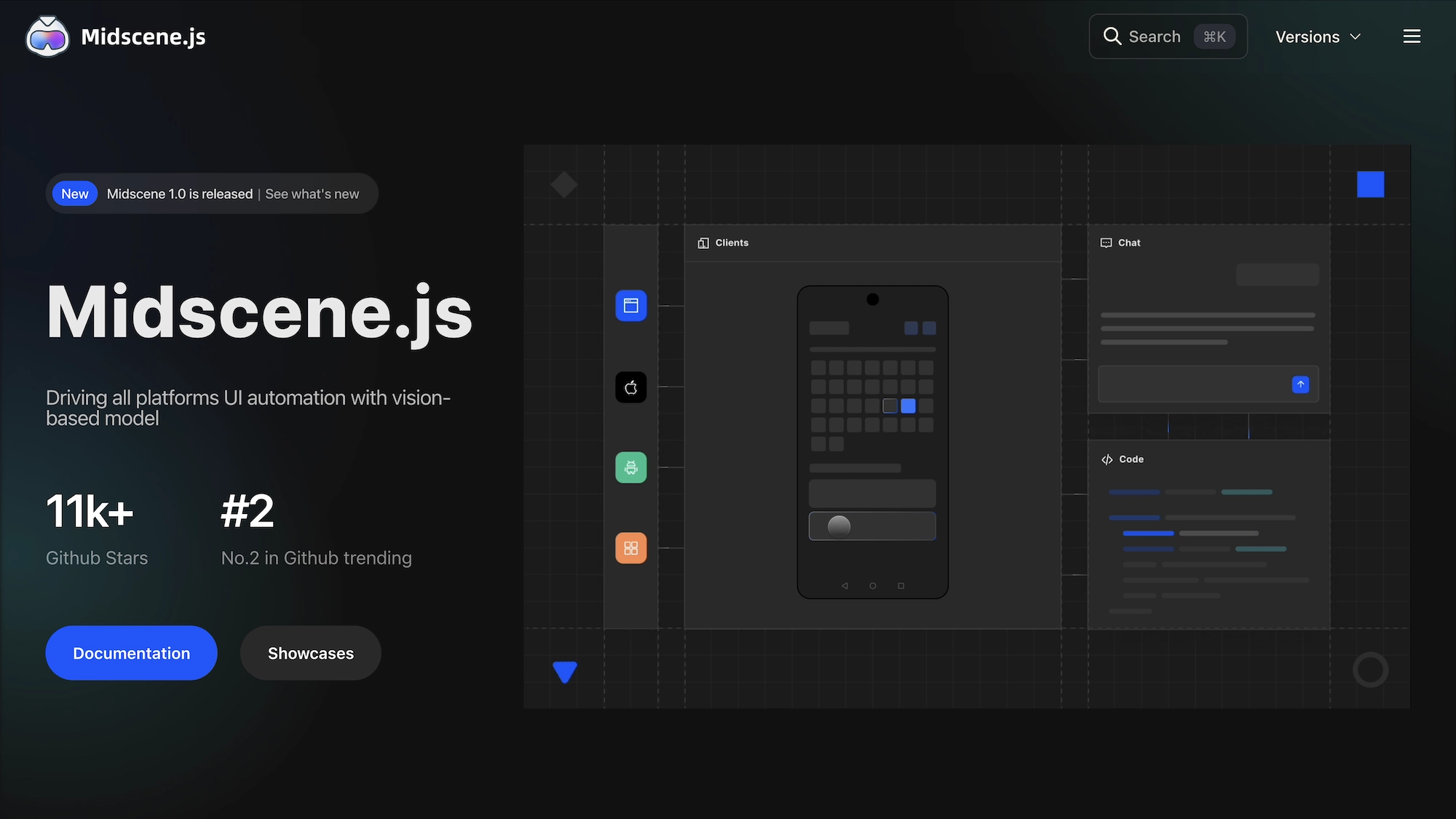
Task: Click the Documentation button
Action: point(131,653)
